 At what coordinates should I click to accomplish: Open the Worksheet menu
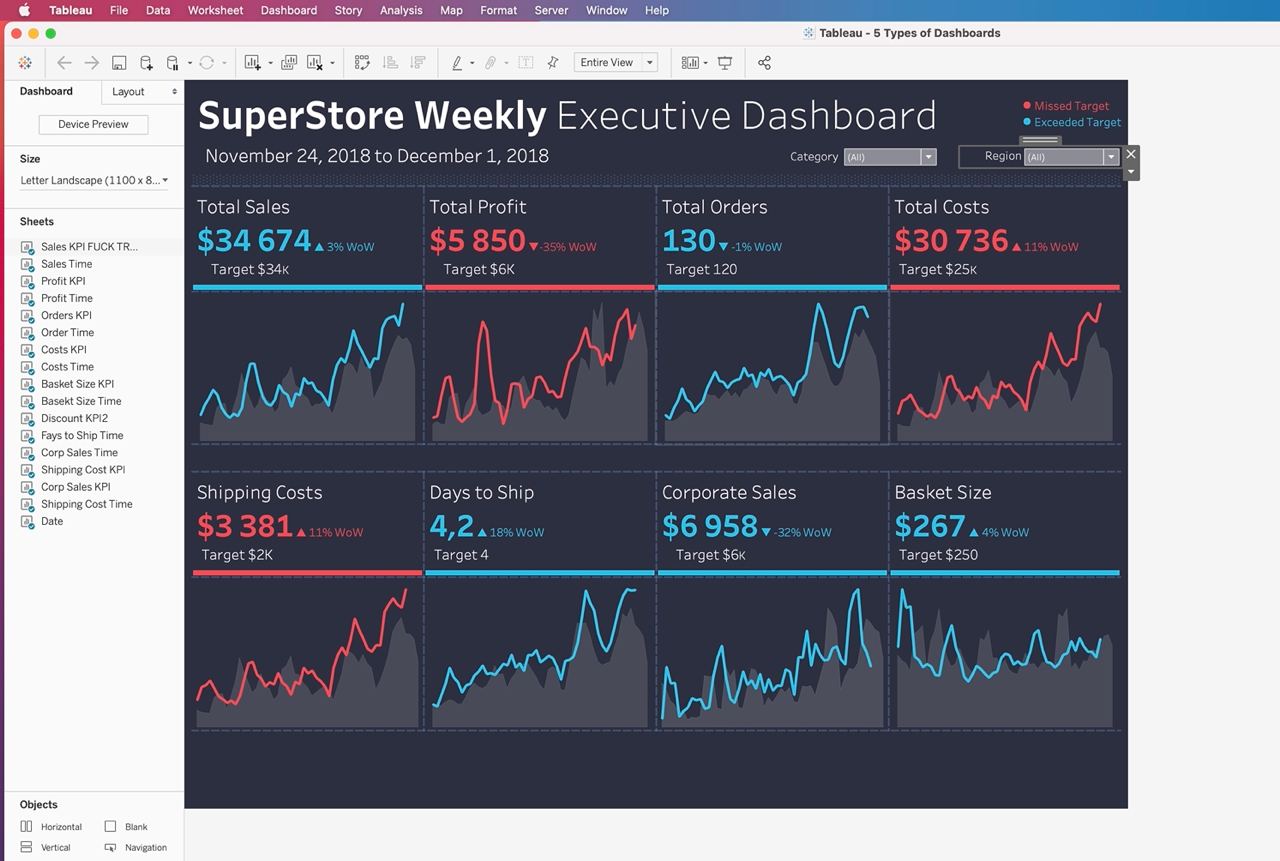coord(215,10)
